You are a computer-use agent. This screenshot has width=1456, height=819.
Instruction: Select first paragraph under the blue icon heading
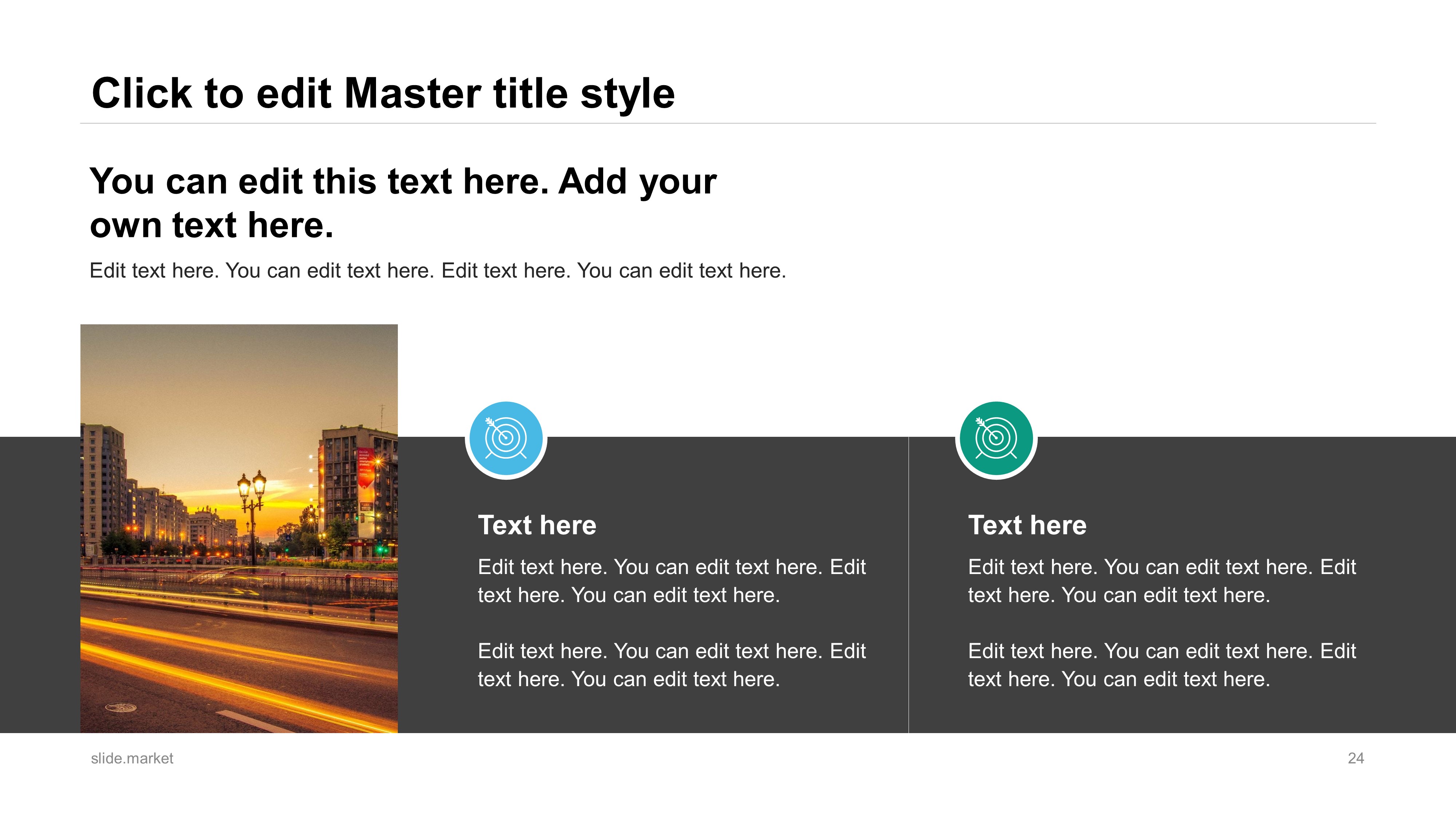672,581
